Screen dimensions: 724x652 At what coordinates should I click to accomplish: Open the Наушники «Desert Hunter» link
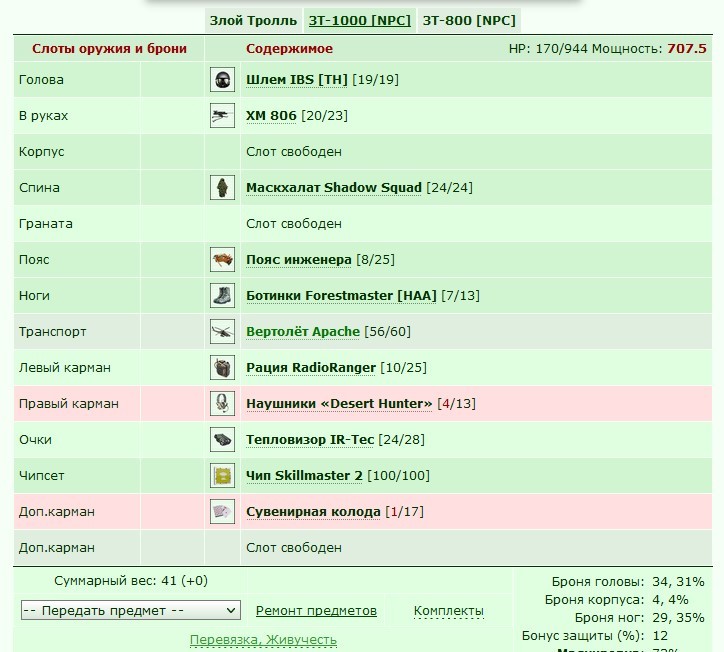[339, 404]
